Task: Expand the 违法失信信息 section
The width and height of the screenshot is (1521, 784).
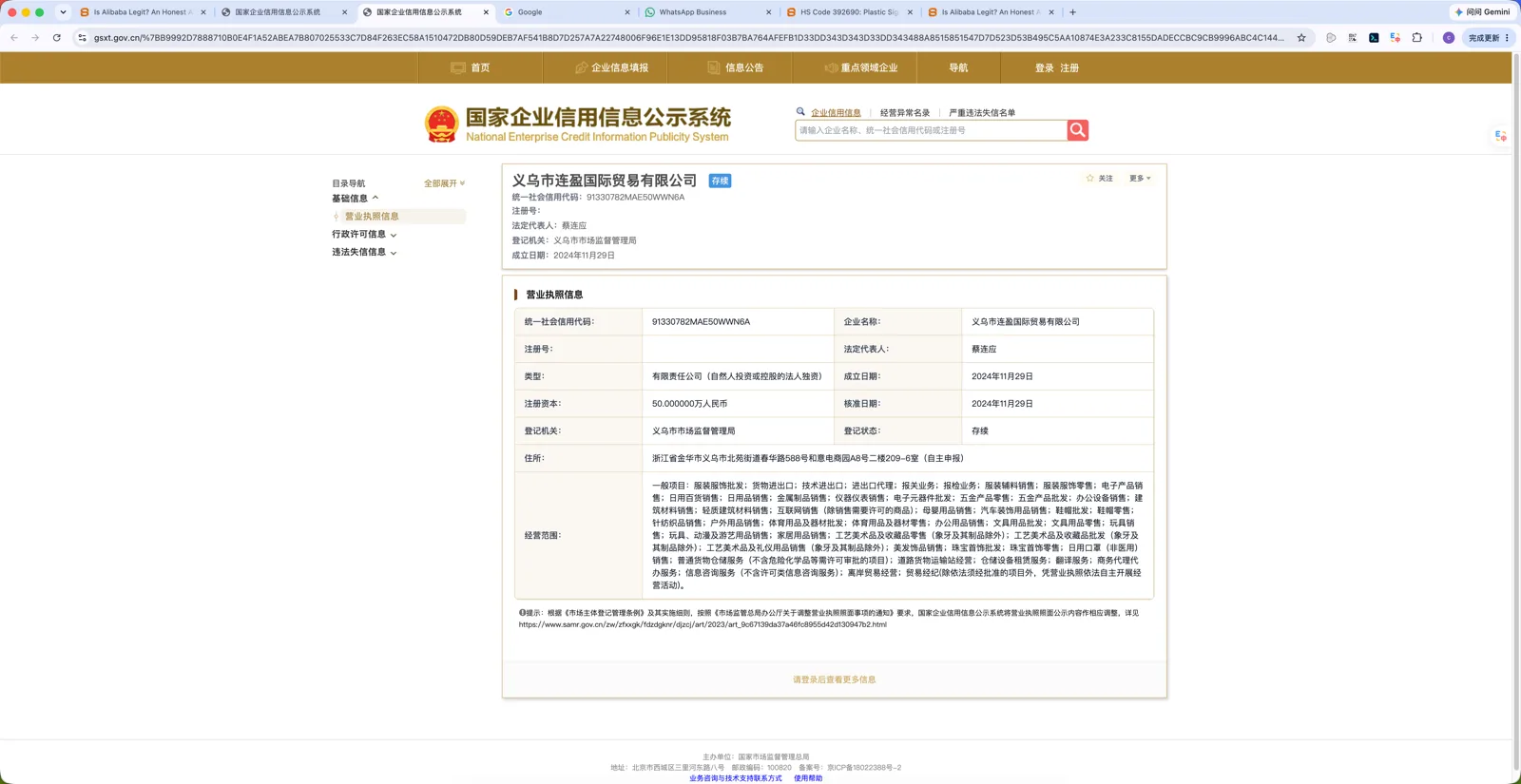Action: 364,252
